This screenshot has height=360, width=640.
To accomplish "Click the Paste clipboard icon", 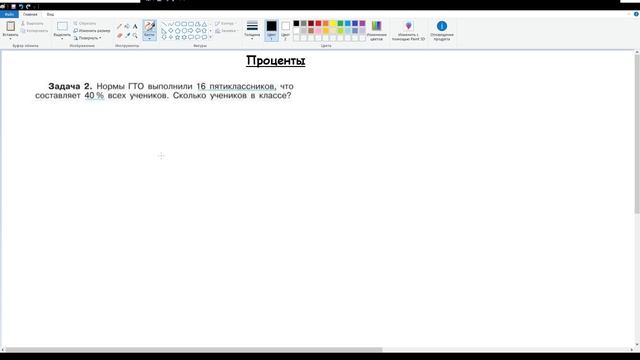I will (x=11, y=26).
